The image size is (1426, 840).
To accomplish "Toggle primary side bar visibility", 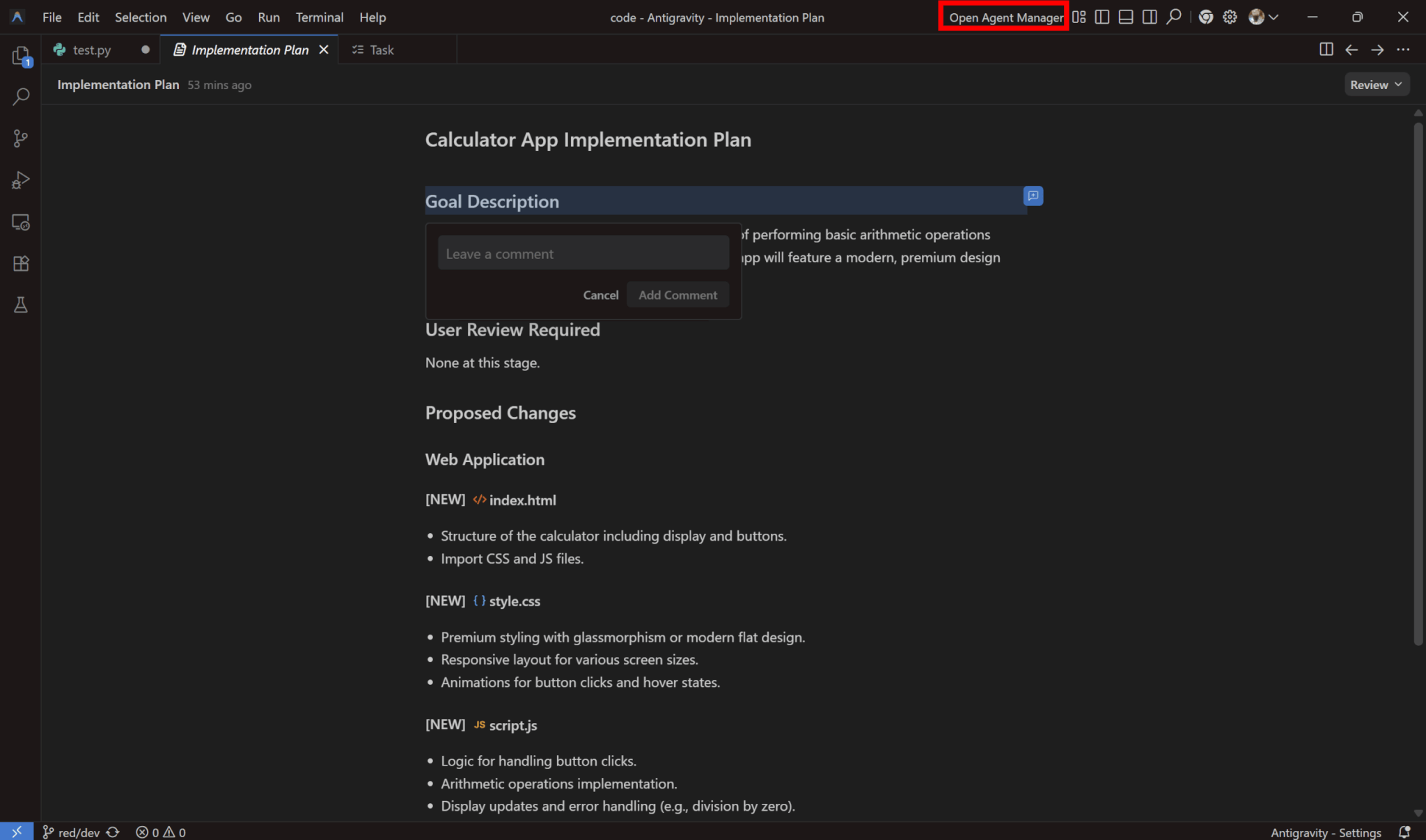I will 1102,17.
